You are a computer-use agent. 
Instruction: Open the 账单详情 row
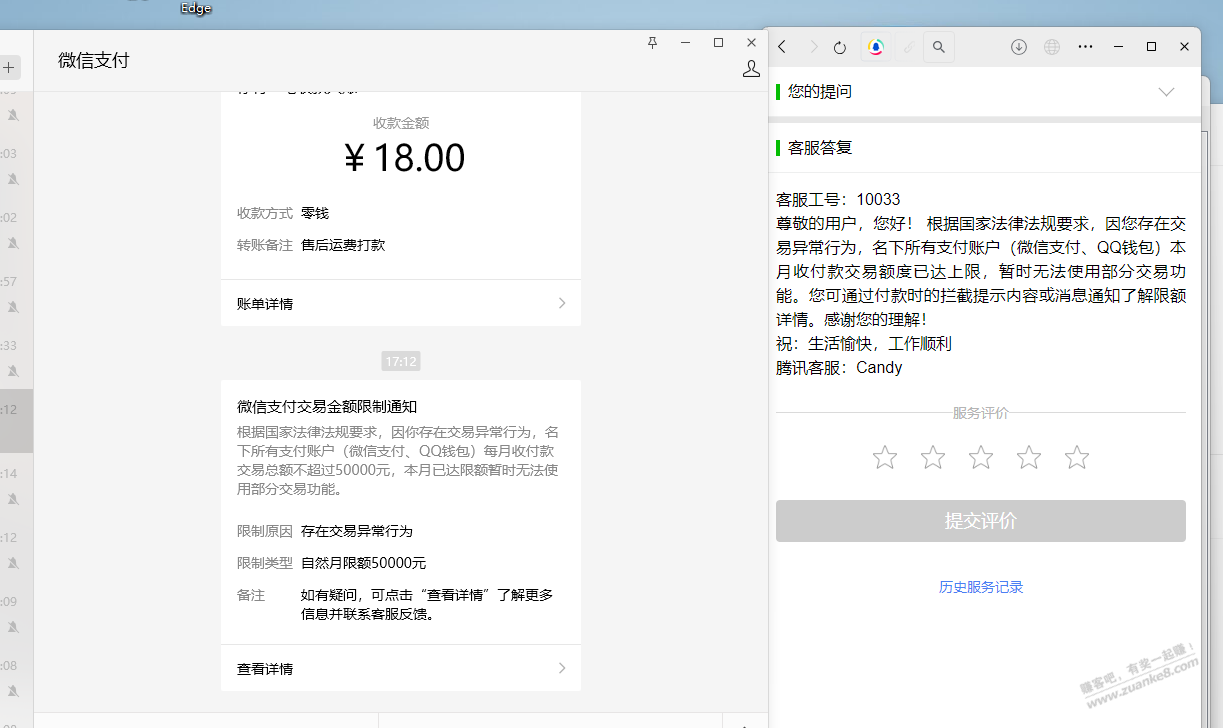[x=401, y=303]
